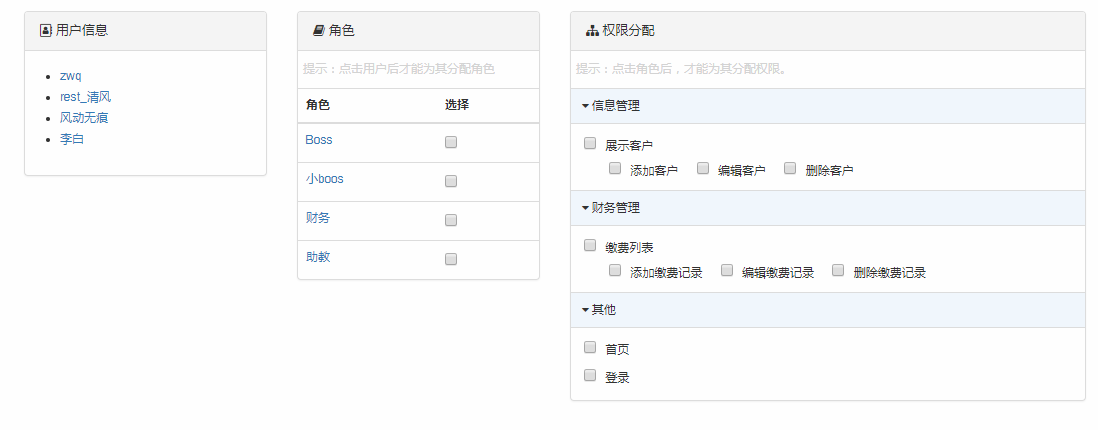Image resolution: width=1098 pixels, height=430 pixels.
Task: Select user zwq from the list
Action: pyautogui.click(x=71, y=76)
